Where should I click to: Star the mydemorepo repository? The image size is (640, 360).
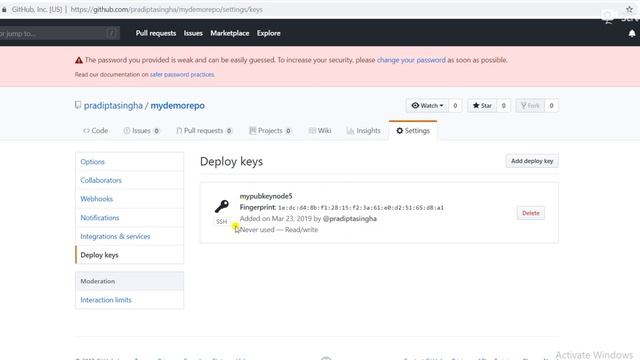(x=482, y=106)
